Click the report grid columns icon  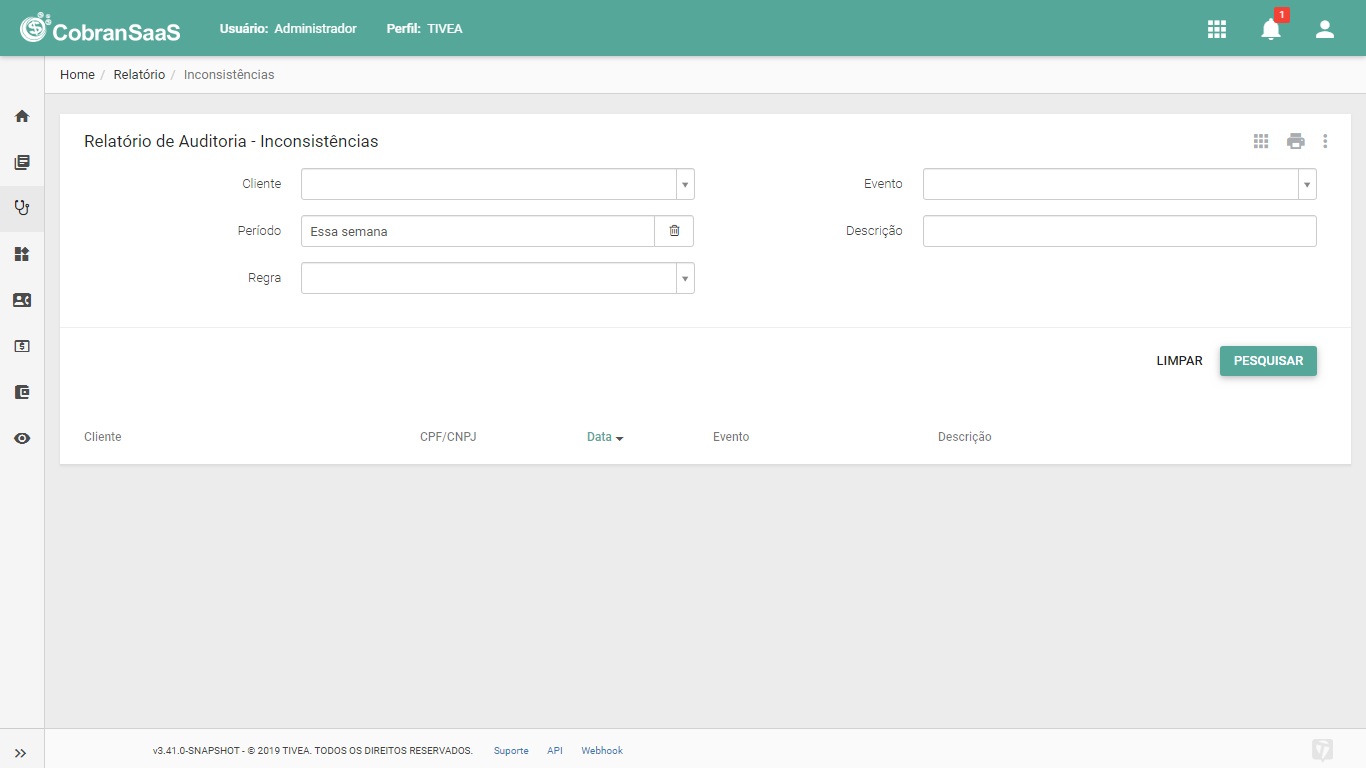click(x=1261, y=141)
